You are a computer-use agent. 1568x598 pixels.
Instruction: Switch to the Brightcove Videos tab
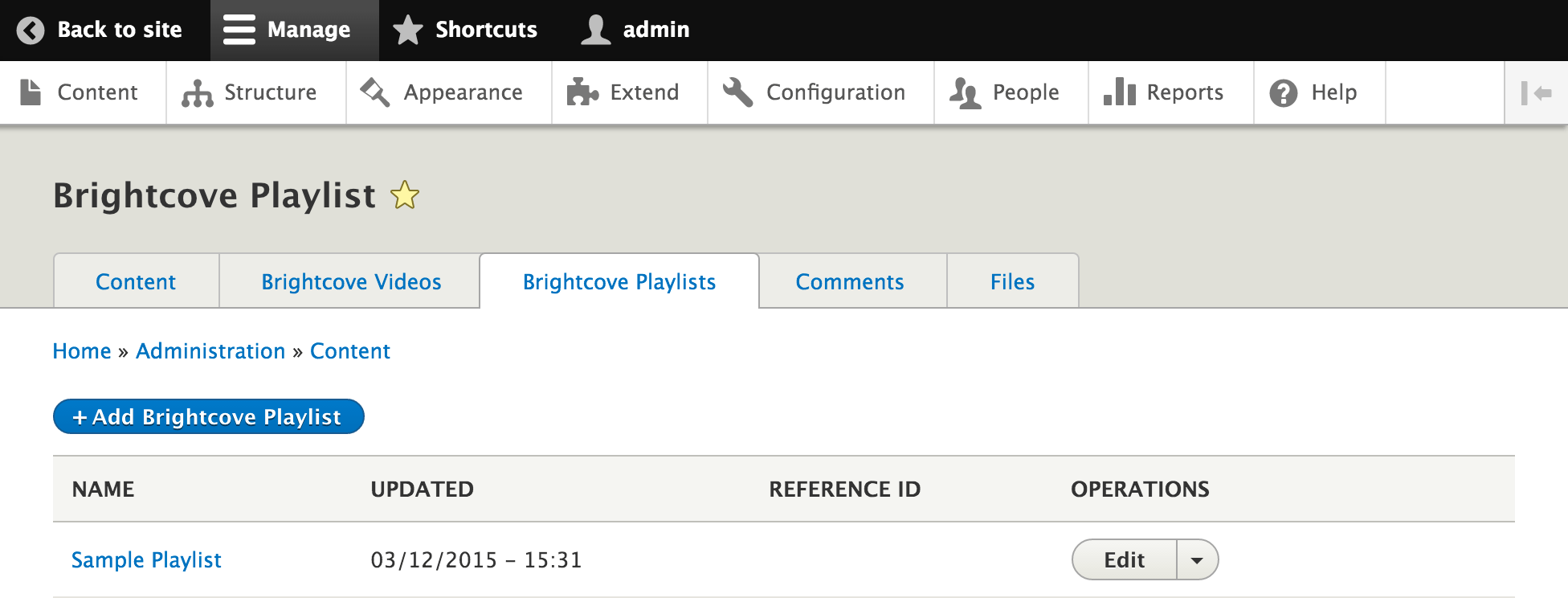[x=351, y=281]
